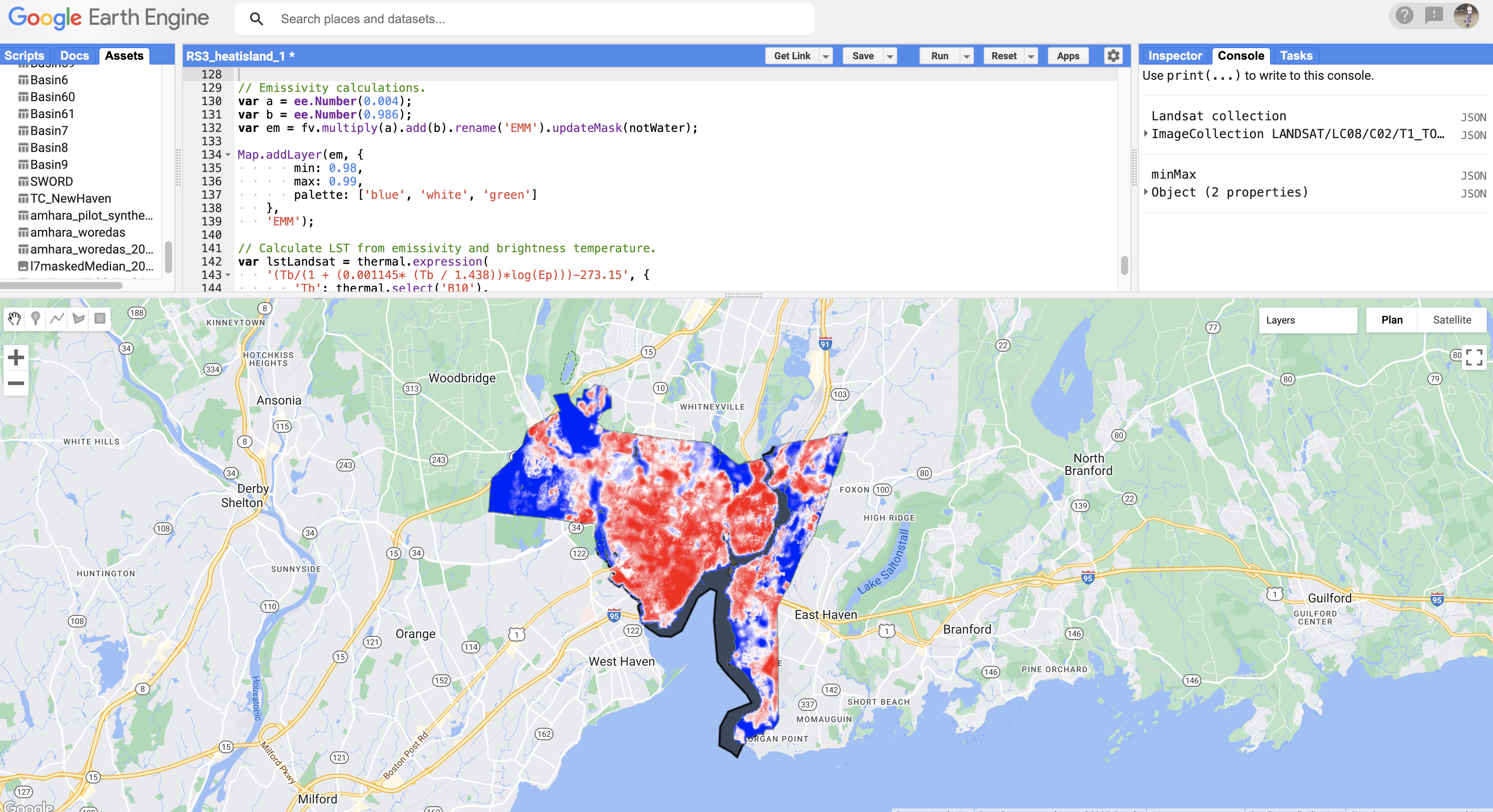Click Get Link to share the script
The image size is (1493, 812).
[793, 56]
